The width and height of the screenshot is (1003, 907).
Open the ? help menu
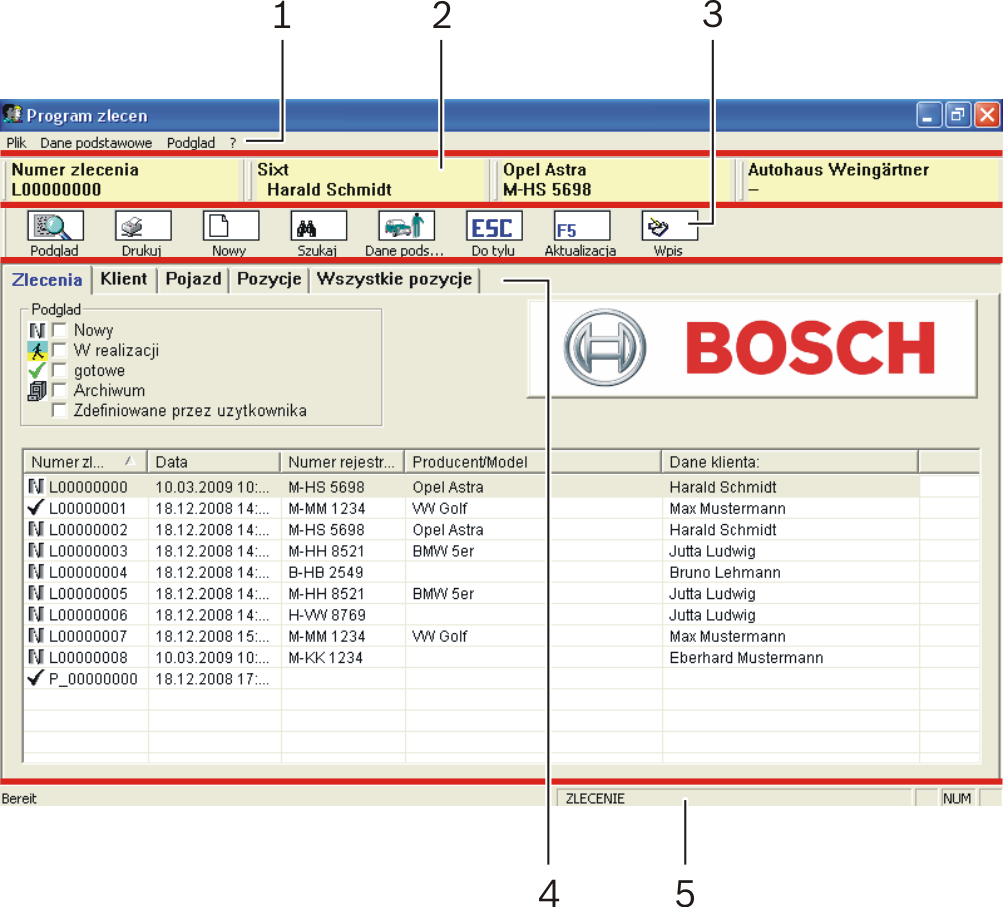pos(233,143)
